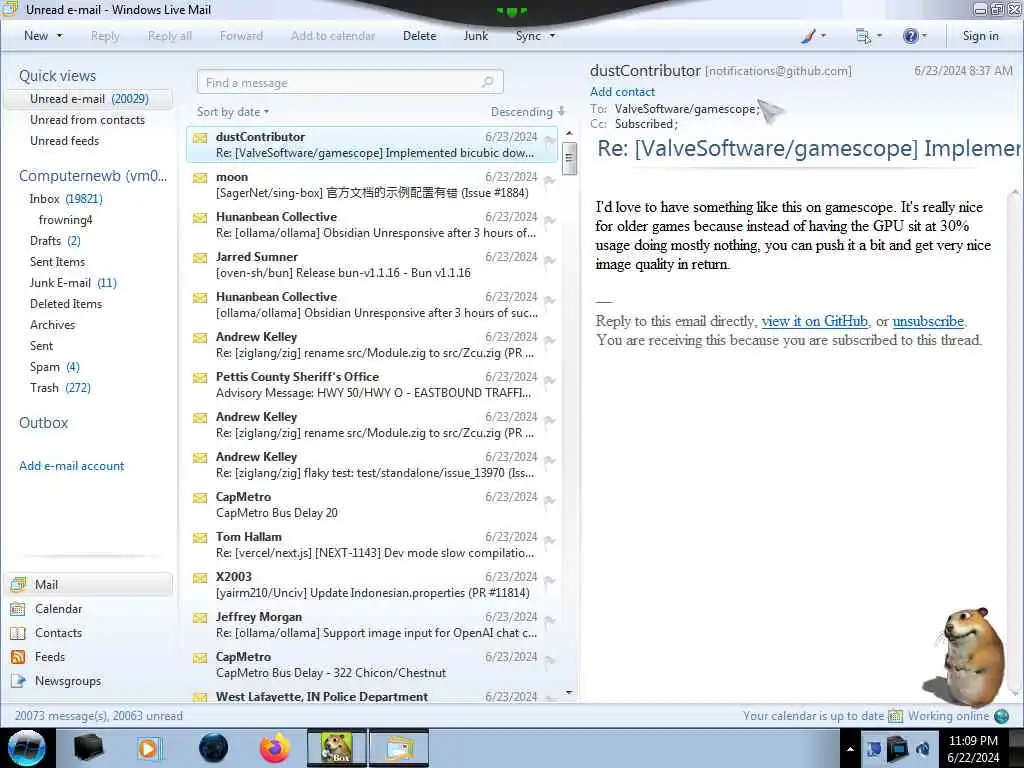This screenshot has width=1024, height=768.
Task: Open the New message dropdown arrow
Action: click(x=59, y=36)
